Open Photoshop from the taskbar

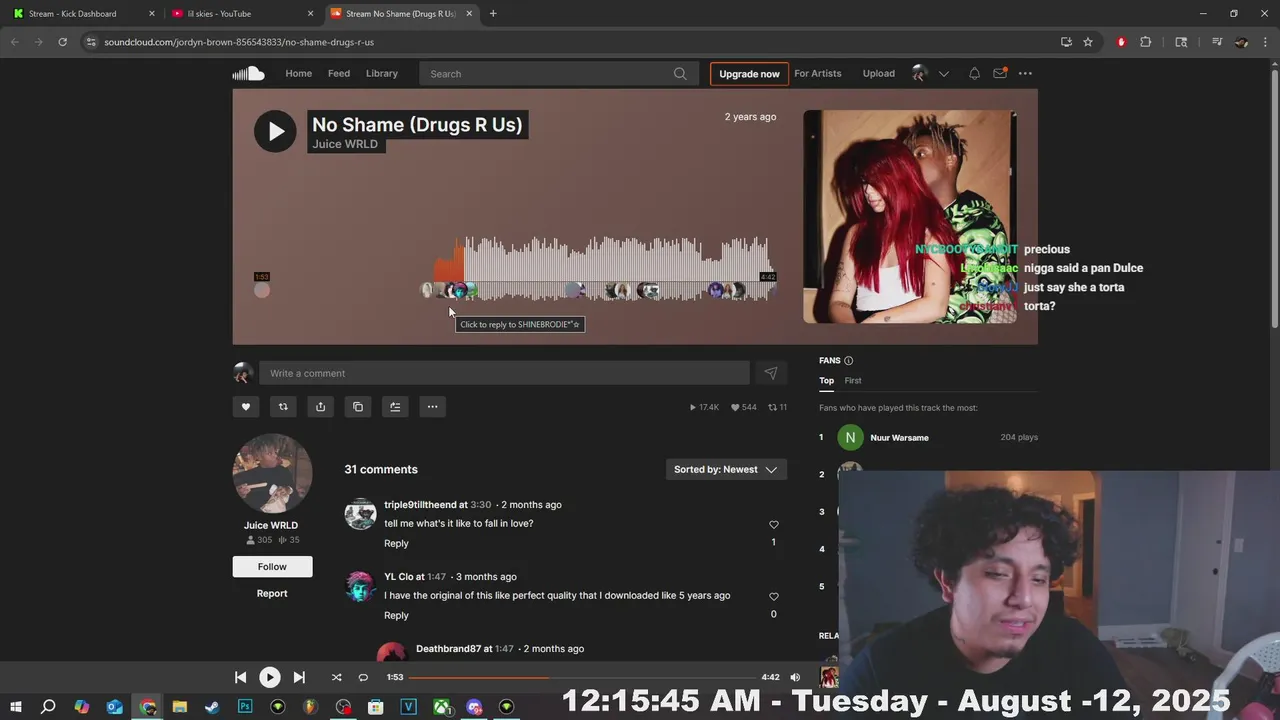coord(245,707)
